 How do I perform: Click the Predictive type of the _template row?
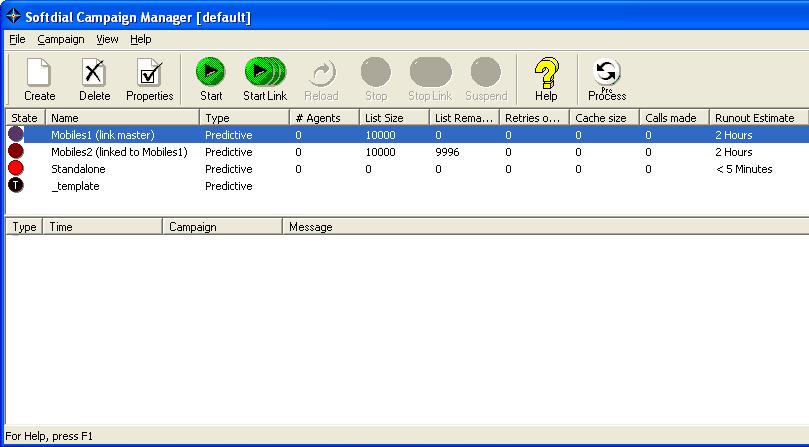(x=229, y=186)
